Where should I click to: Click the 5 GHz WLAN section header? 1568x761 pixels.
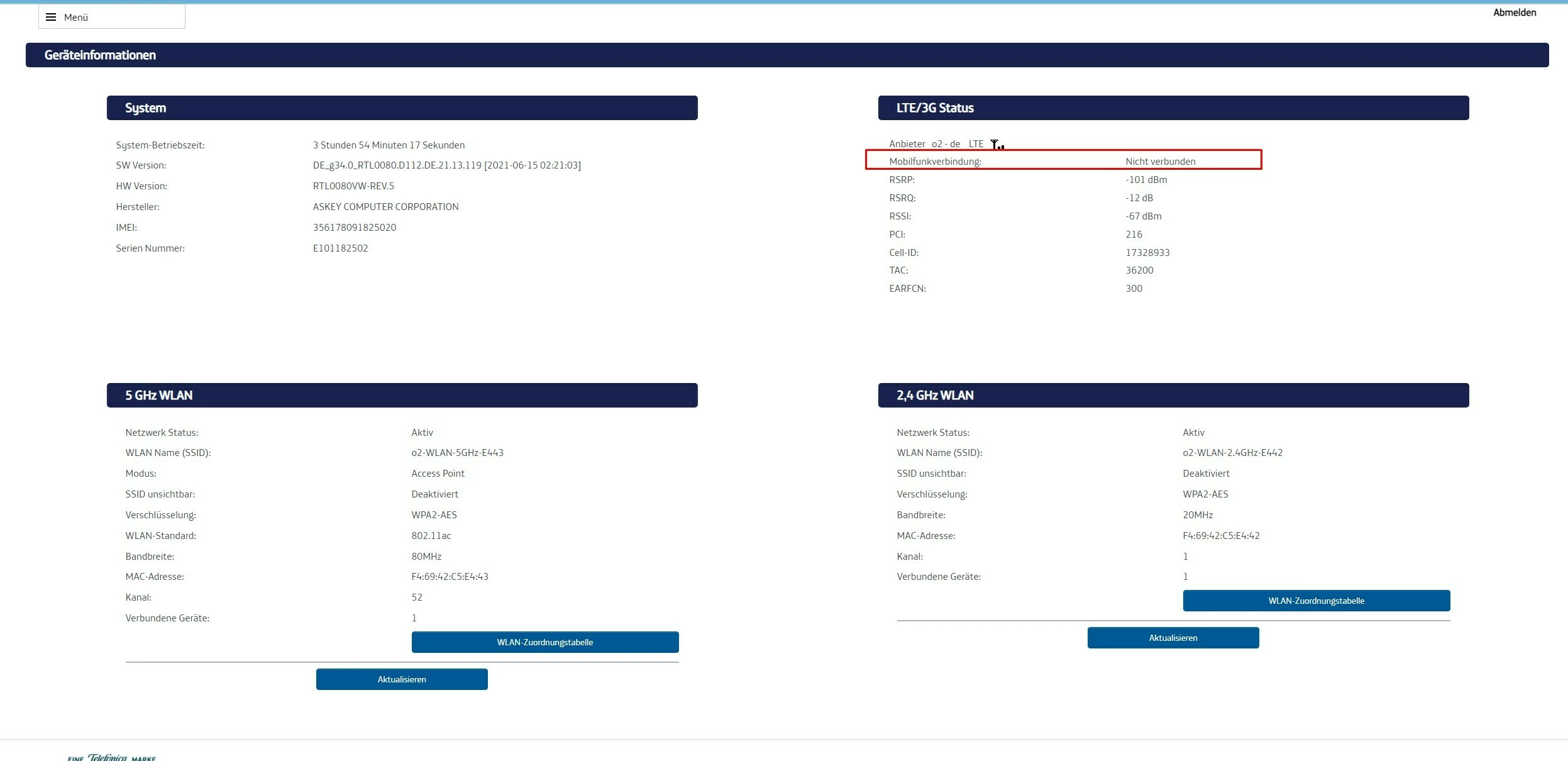[x=158, y=396]
